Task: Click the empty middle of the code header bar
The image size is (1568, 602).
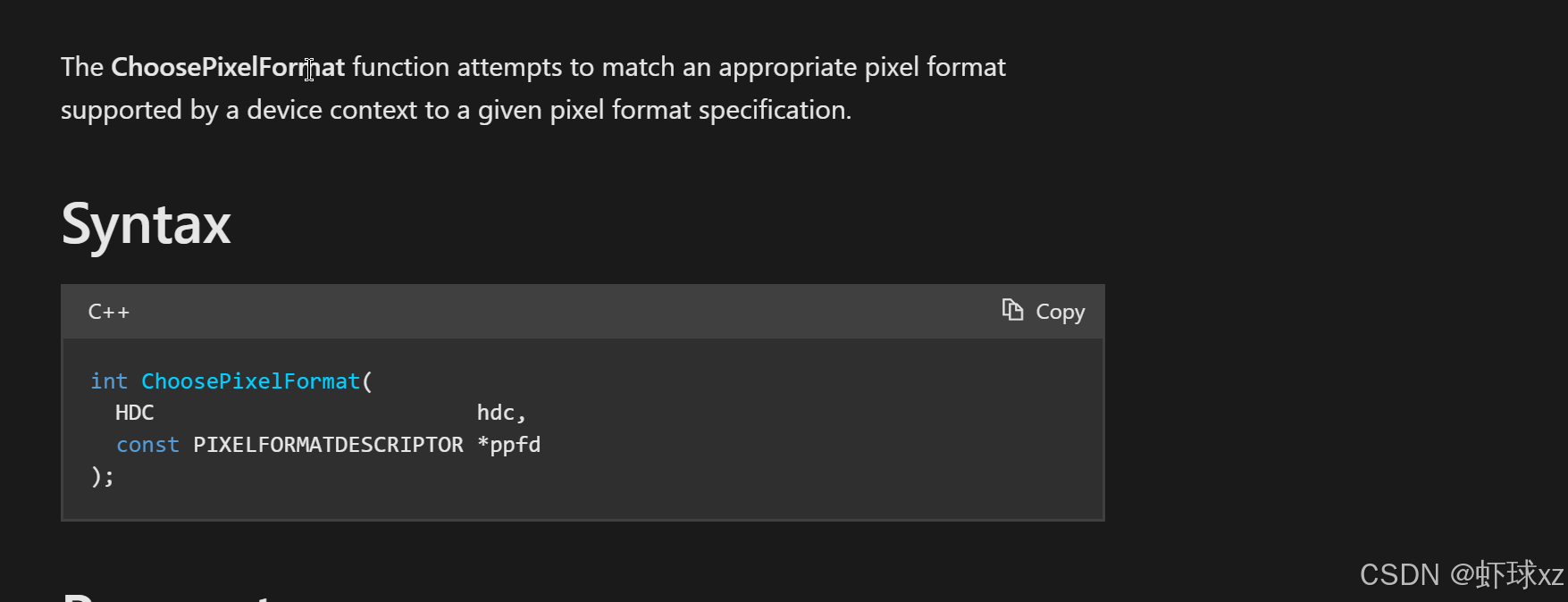Action: pyautogui.click(x=563, y=312)
